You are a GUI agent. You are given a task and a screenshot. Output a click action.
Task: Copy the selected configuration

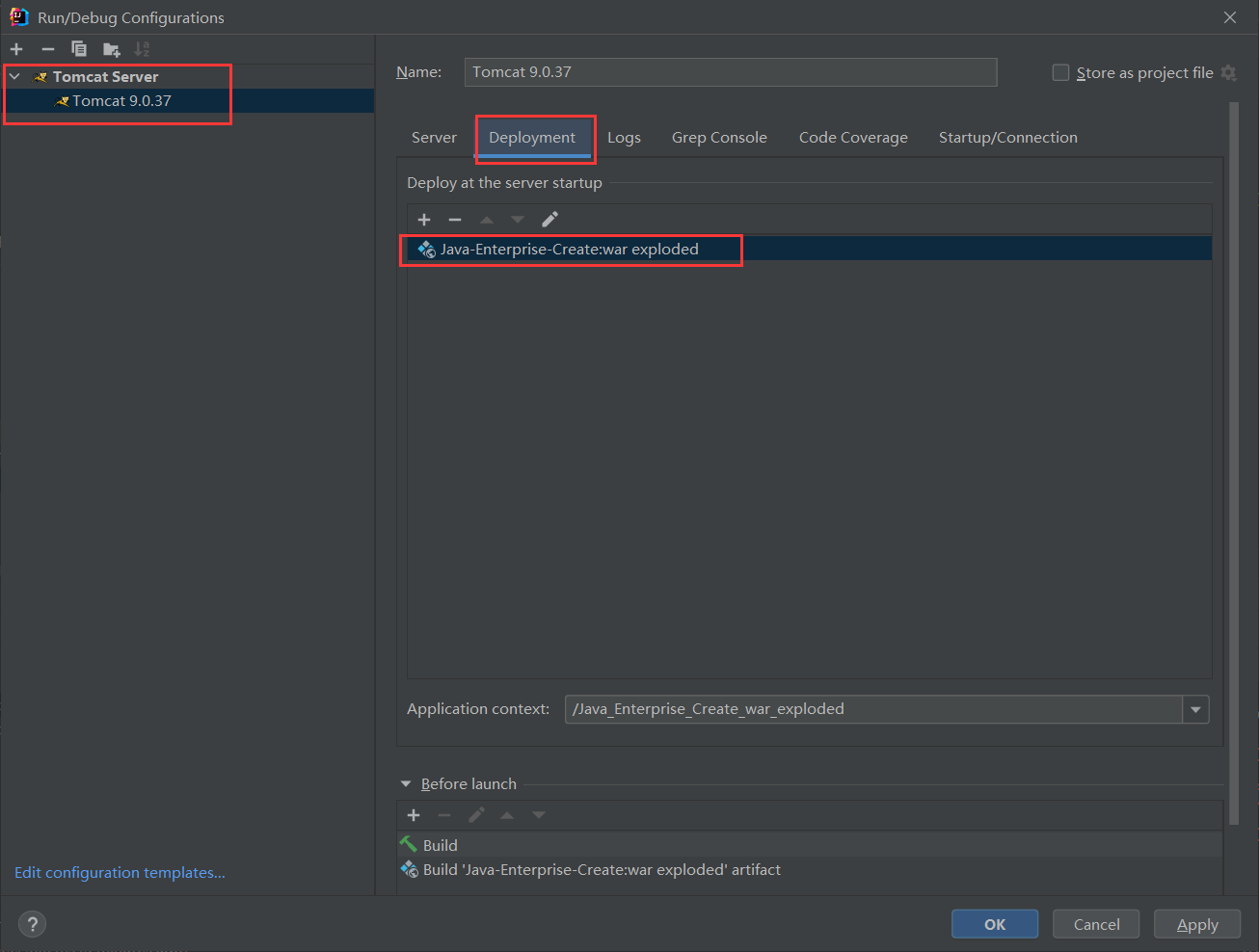[79, 49]
